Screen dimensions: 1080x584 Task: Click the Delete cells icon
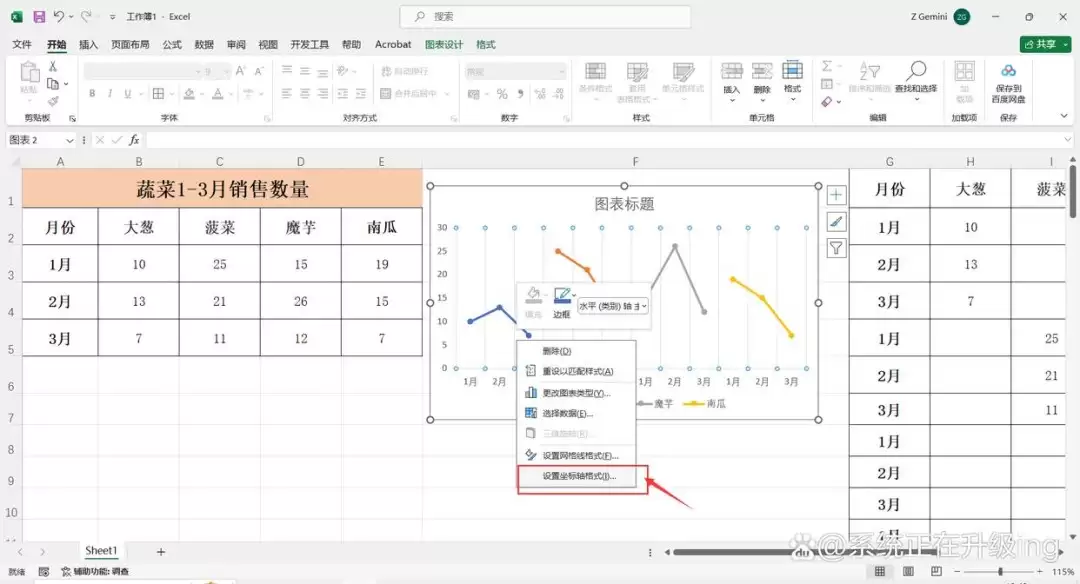[762, 71]
